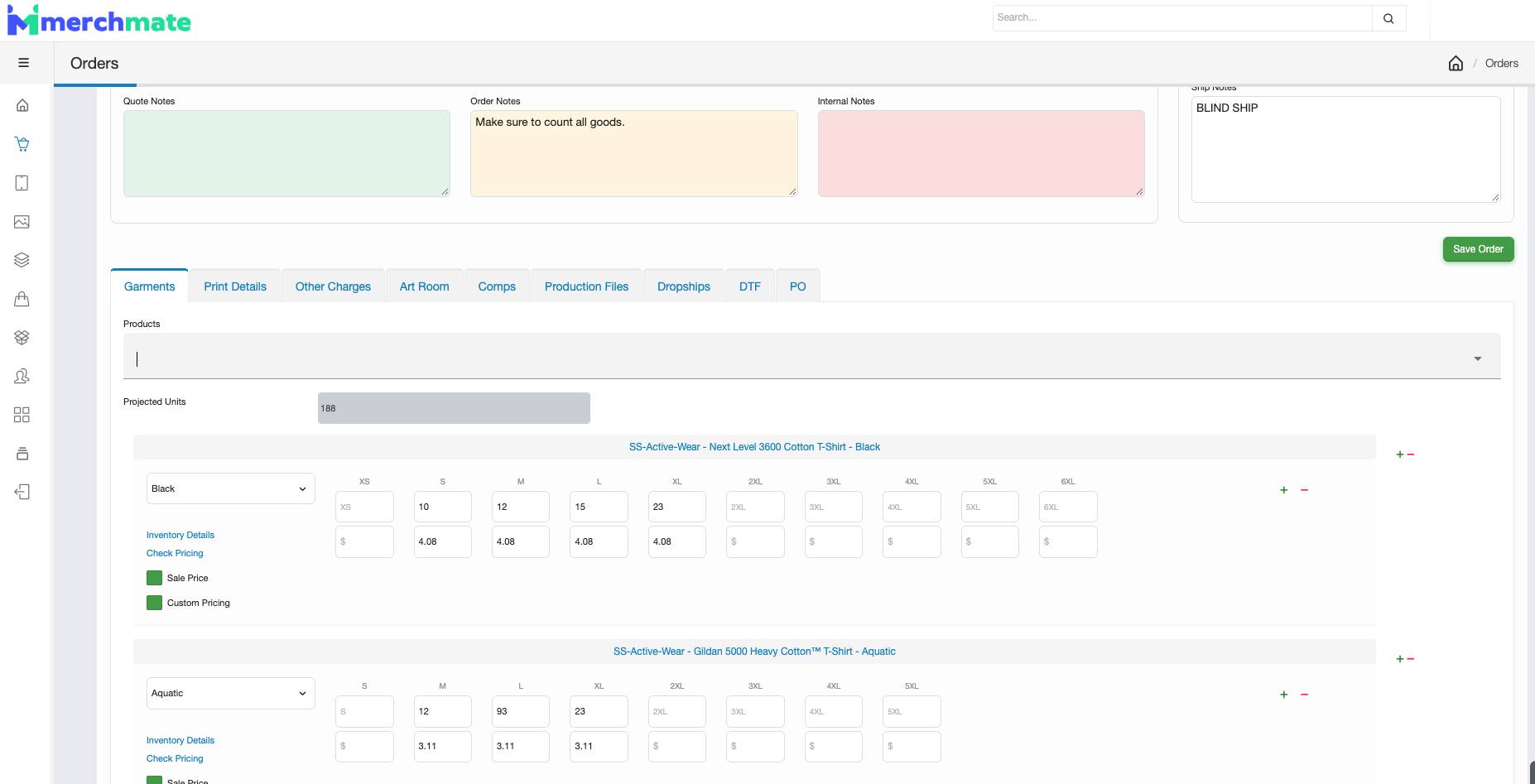1535x784 pixels.
Task: Add a color row via Black row plus
Action: coord(1284,490)
